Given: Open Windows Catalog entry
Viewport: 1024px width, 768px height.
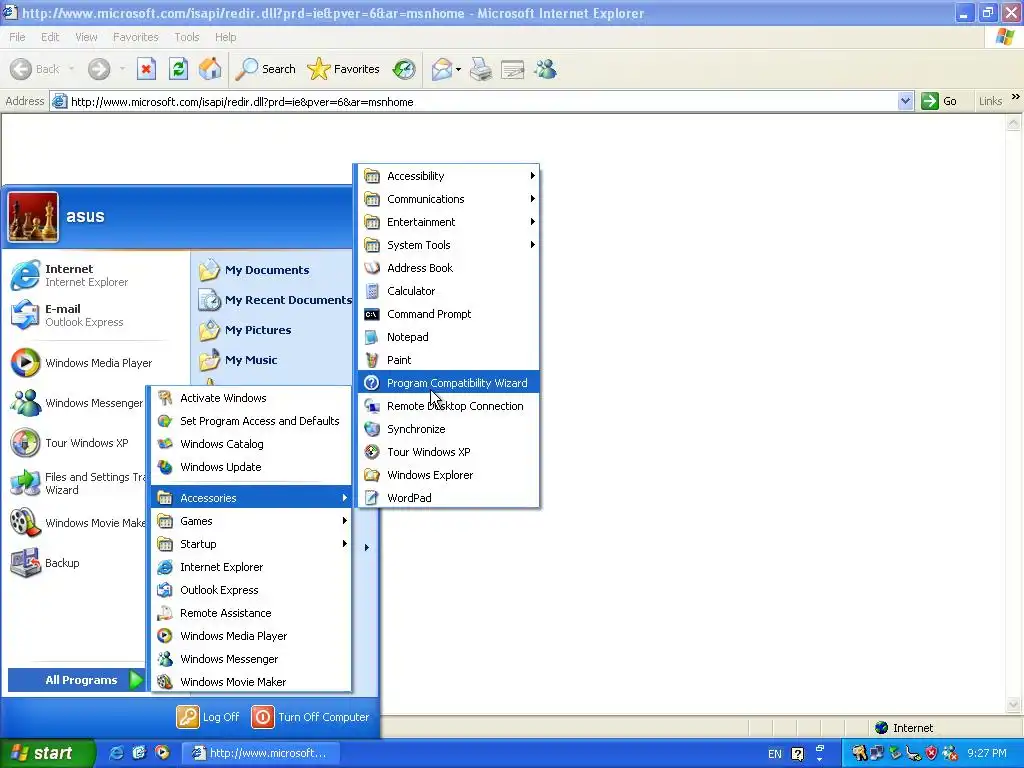Looking at the screenshot, I should (x=251, y=444).
